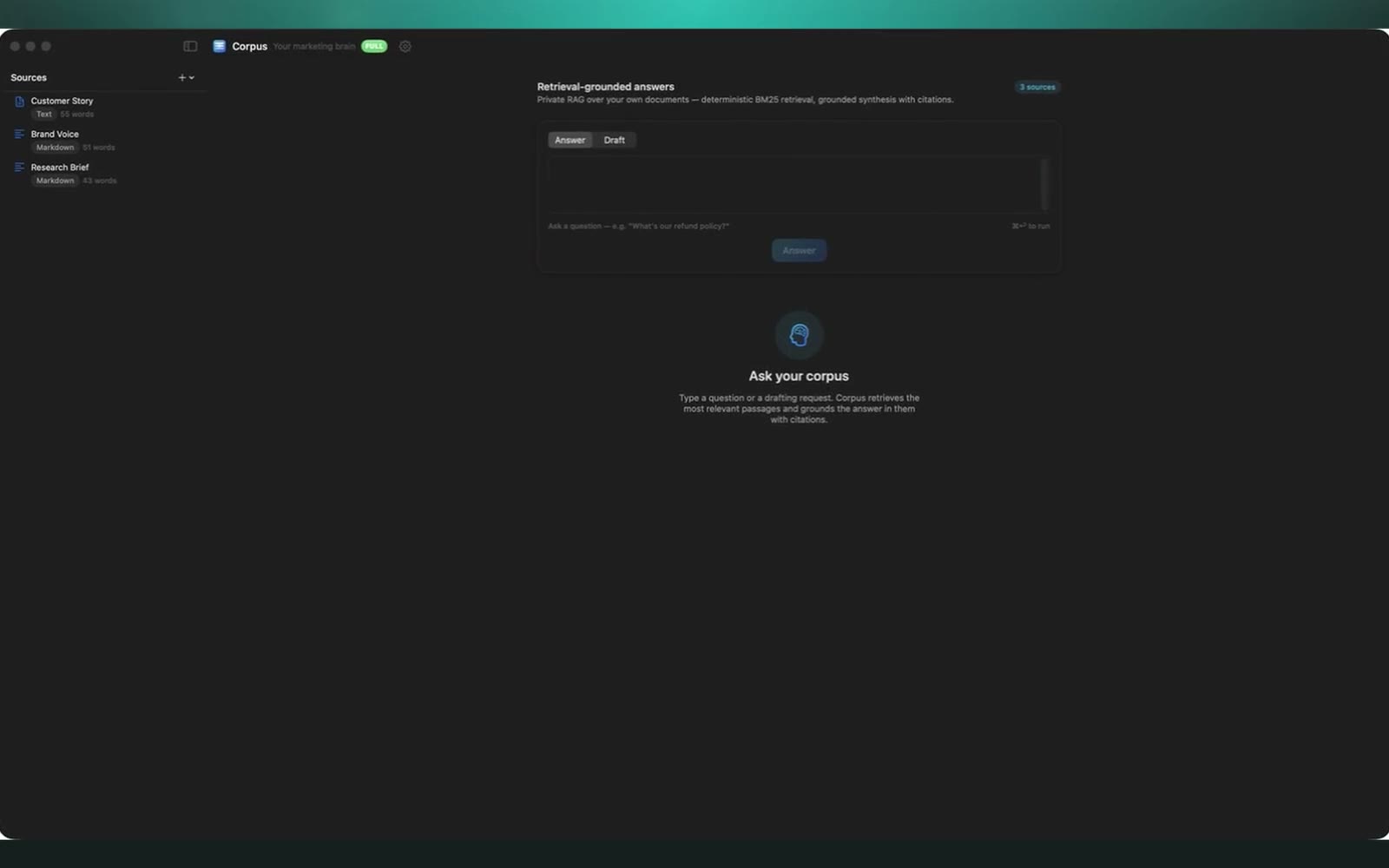This screenshot has height=868, width=1389.
Task: Click the '51 words' count
Action: point(99,148)
